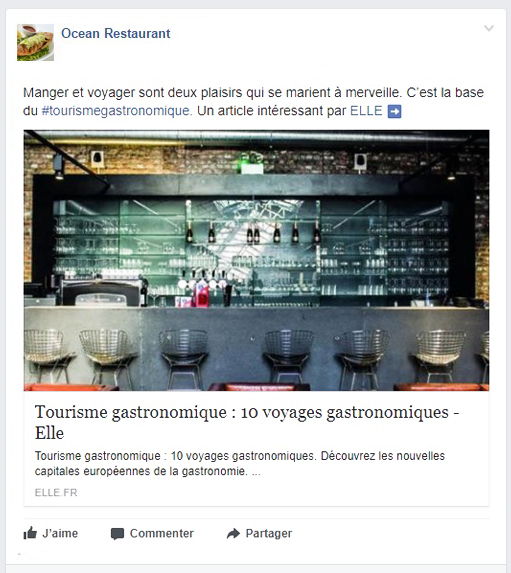Click the 'Découvrez les nouvelles capitales' article description

(x=239, y=463)
